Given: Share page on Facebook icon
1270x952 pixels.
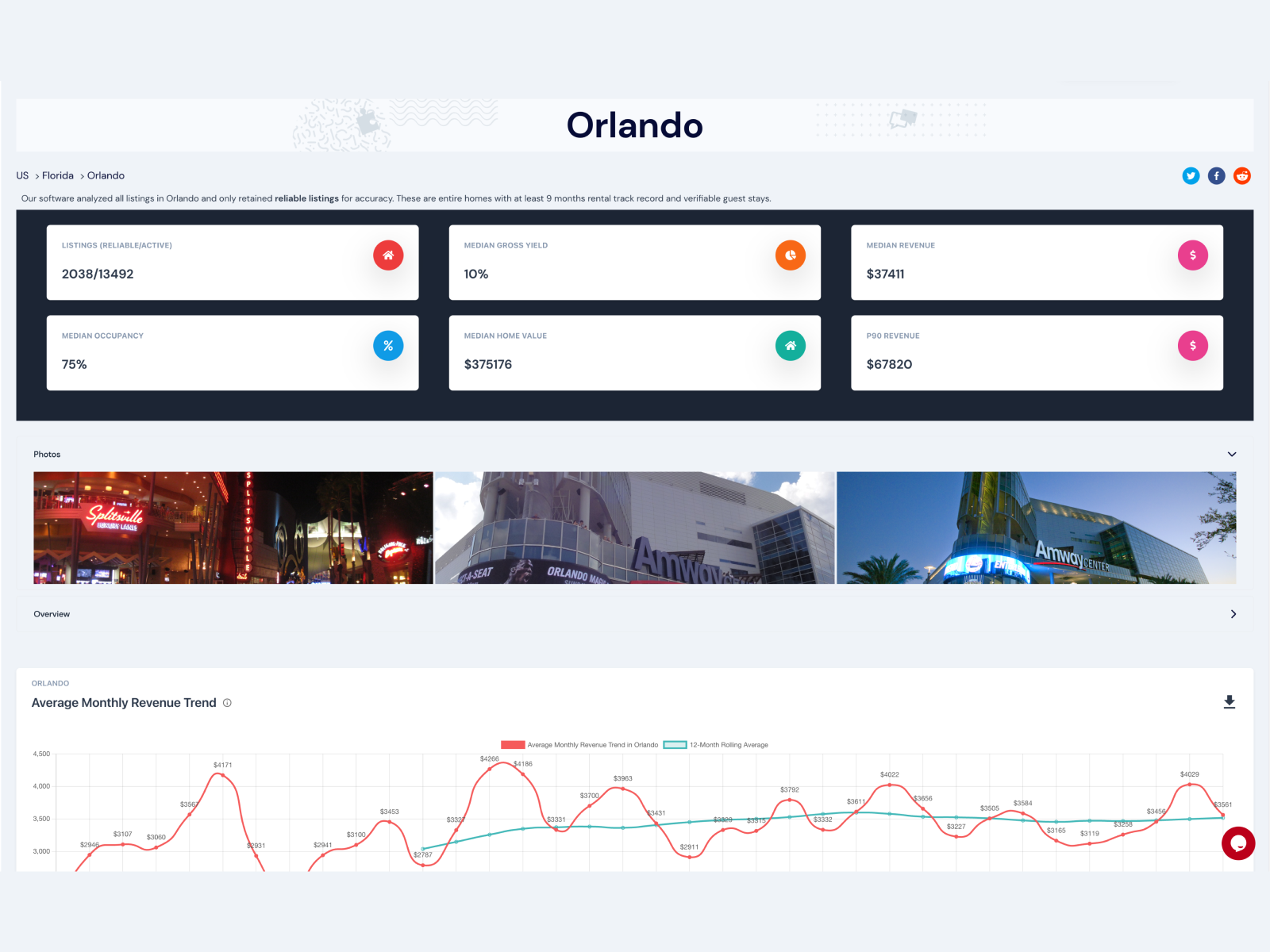Looking at the screenshot, I should coord(1216,176).
